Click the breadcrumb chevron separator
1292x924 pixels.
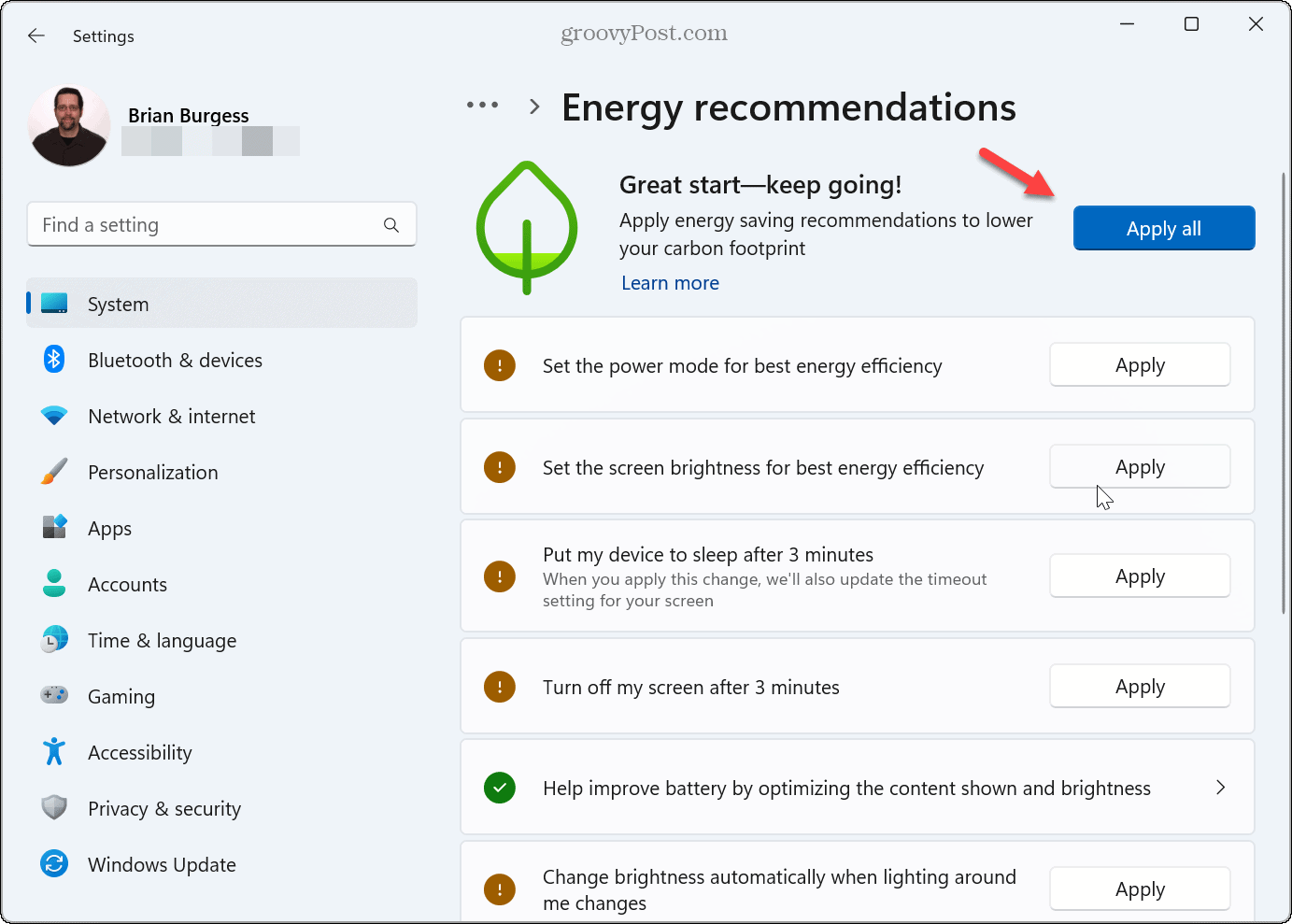pyautogui.click(x=534, y=106)
